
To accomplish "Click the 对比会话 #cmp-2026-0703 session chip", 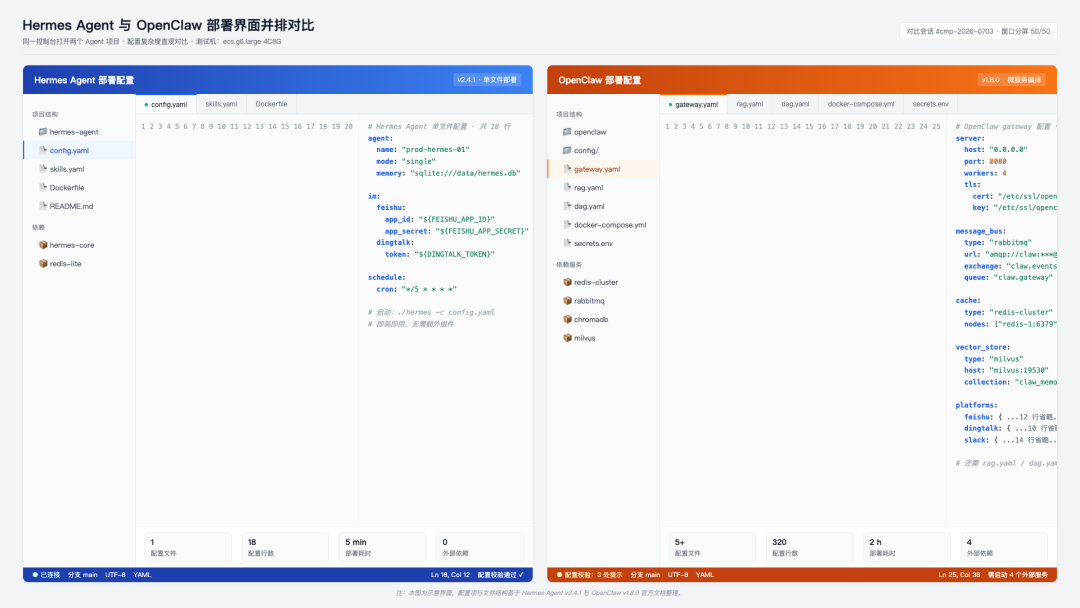I will coord(978,31).
